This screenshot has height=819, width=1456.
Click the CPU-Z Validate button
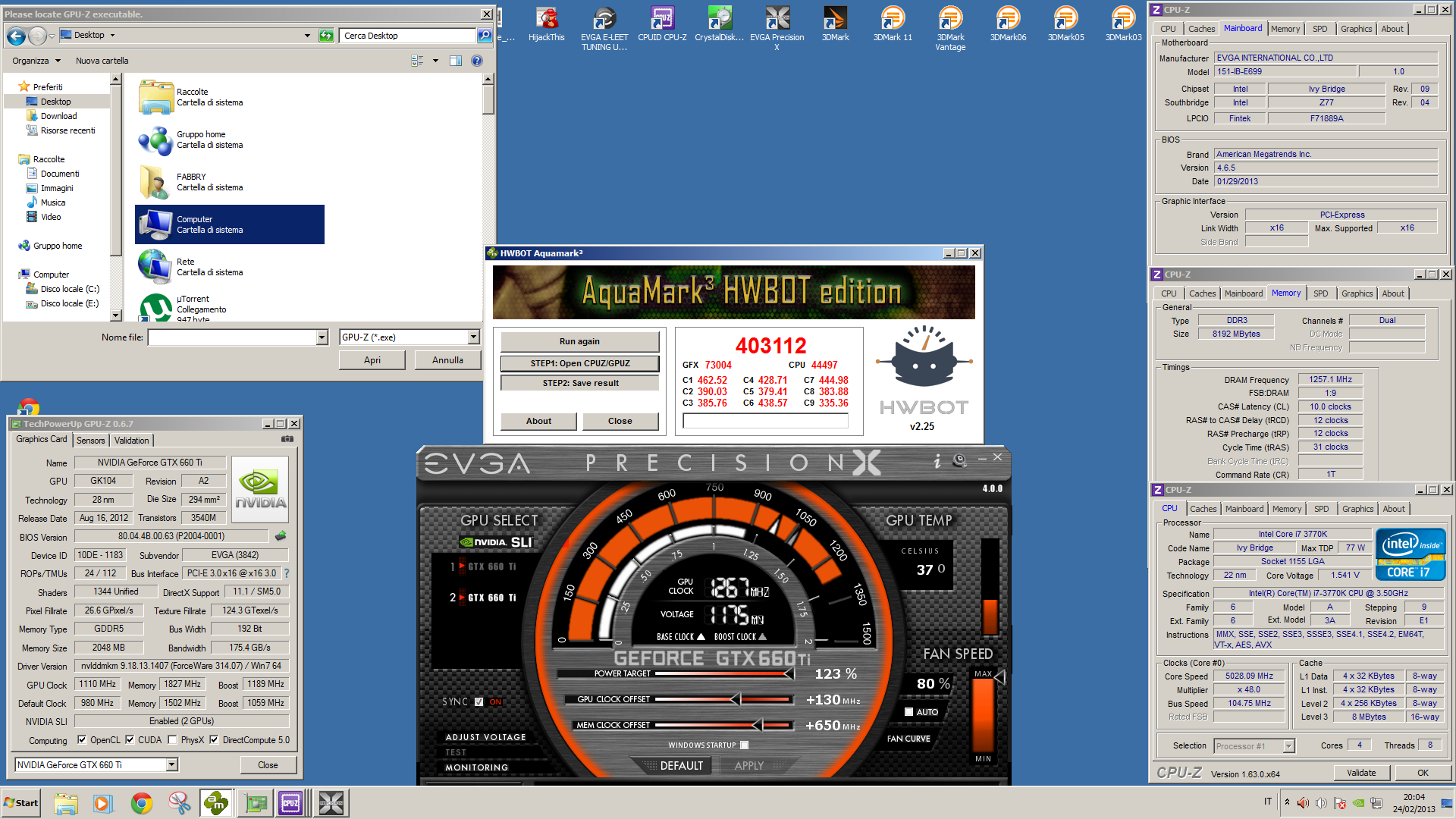1361,773
